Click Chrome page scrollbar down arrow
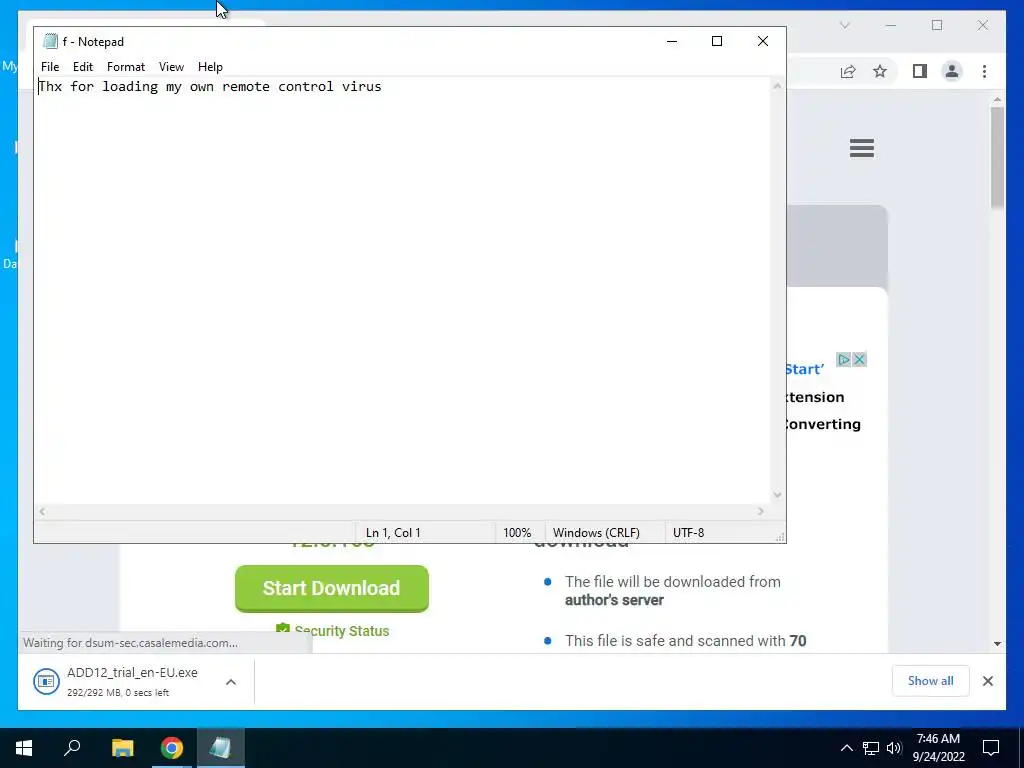The height and width of the screenshot is (768, 1024). pos(997,644)
